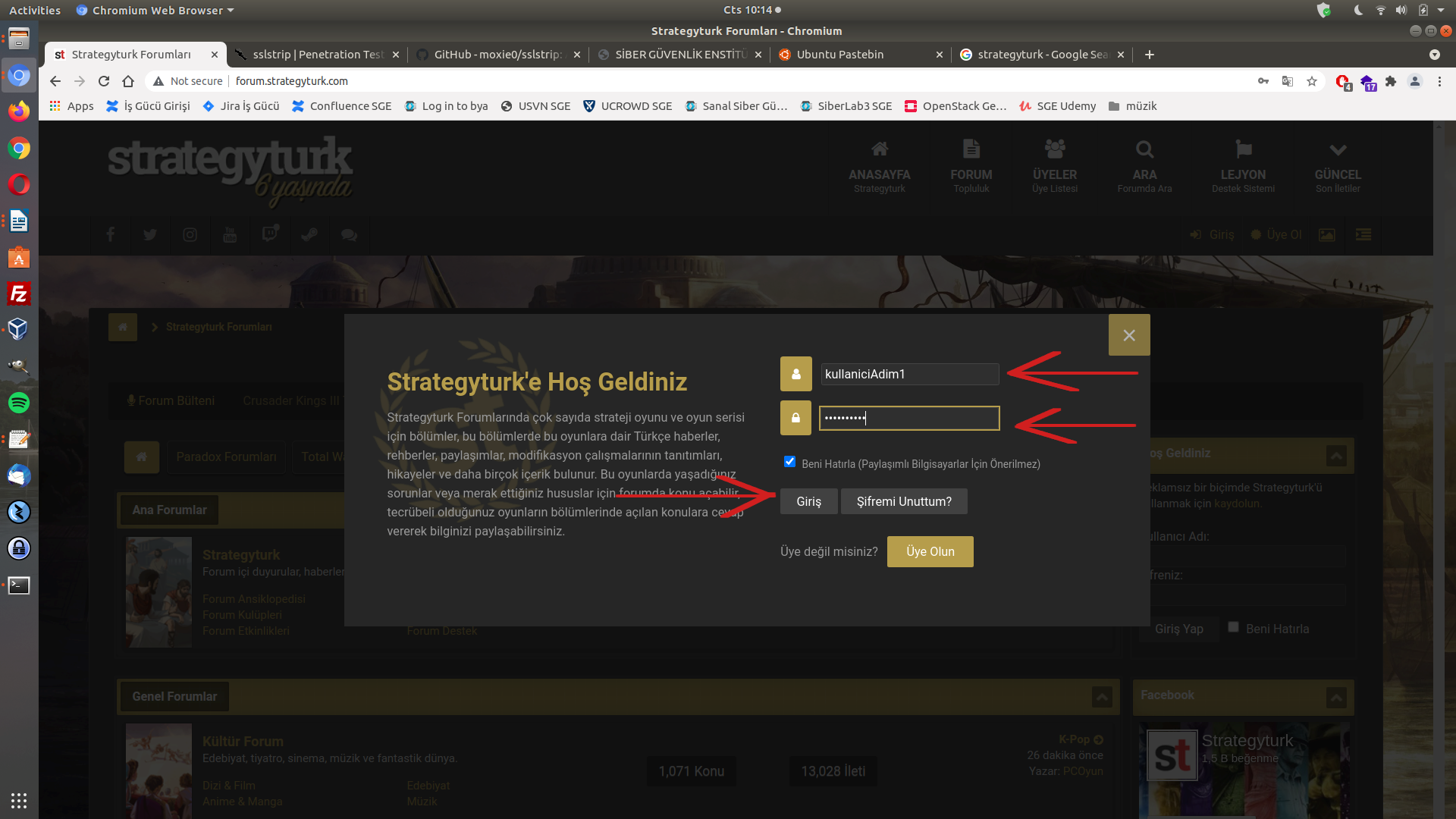
Task: Collapse the Facebook sidebar block
Action: 1336,698
